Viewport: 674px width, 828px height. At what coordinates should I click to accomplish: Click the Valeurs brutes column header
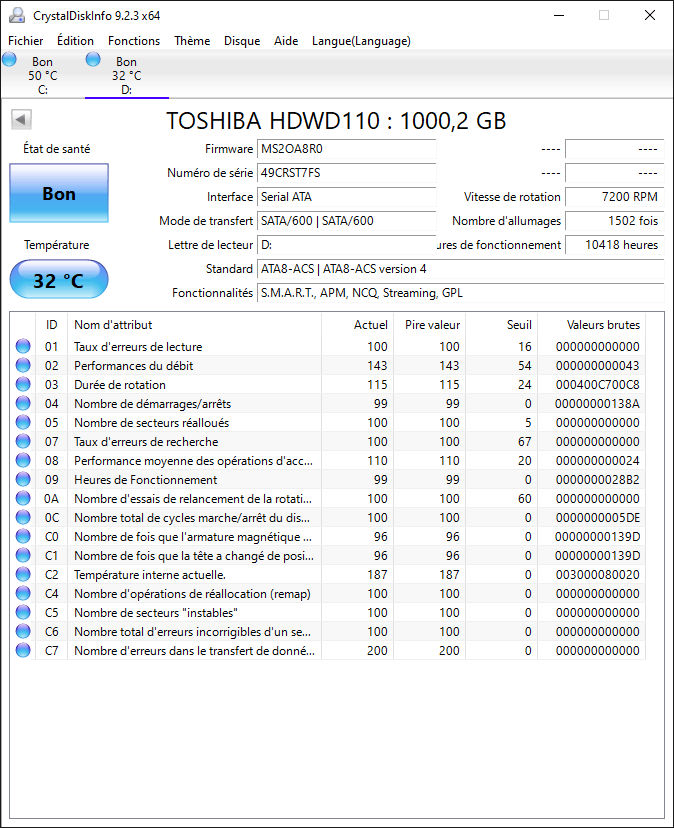[592, 325]
